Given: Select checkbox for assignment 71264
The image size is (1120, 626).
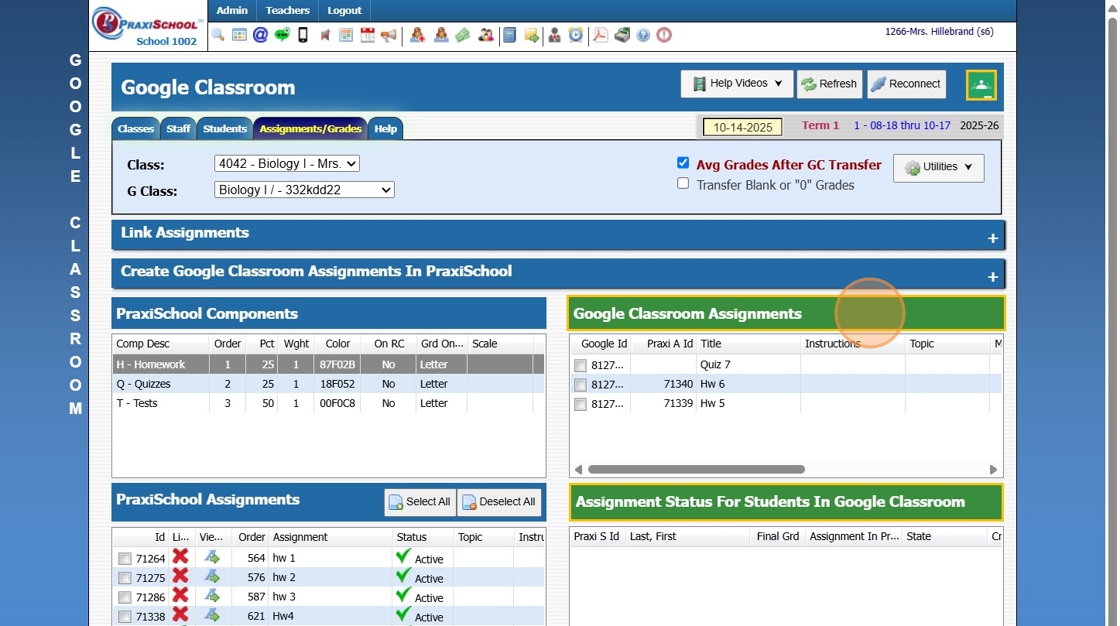Looking at the screenshot, I should [x=124, y=559].
